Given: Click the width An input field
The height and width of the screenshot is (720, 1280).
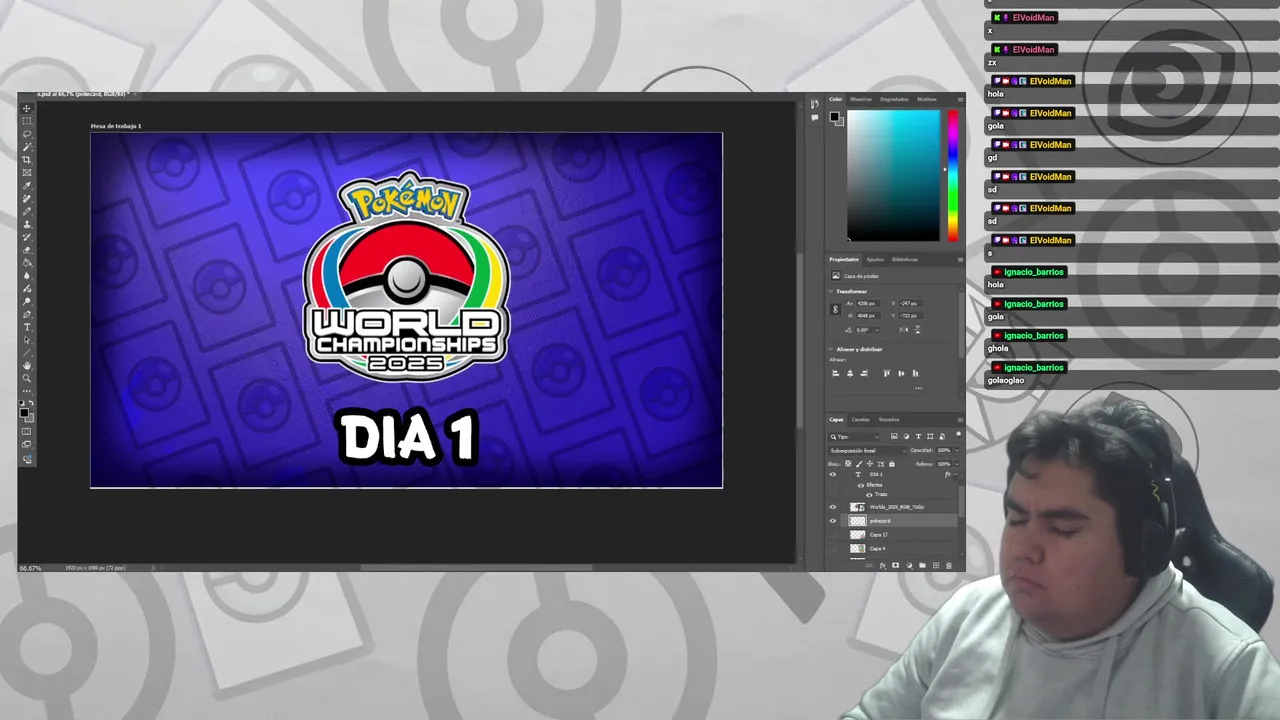Looking at the screenshot, I should [868, 303].
